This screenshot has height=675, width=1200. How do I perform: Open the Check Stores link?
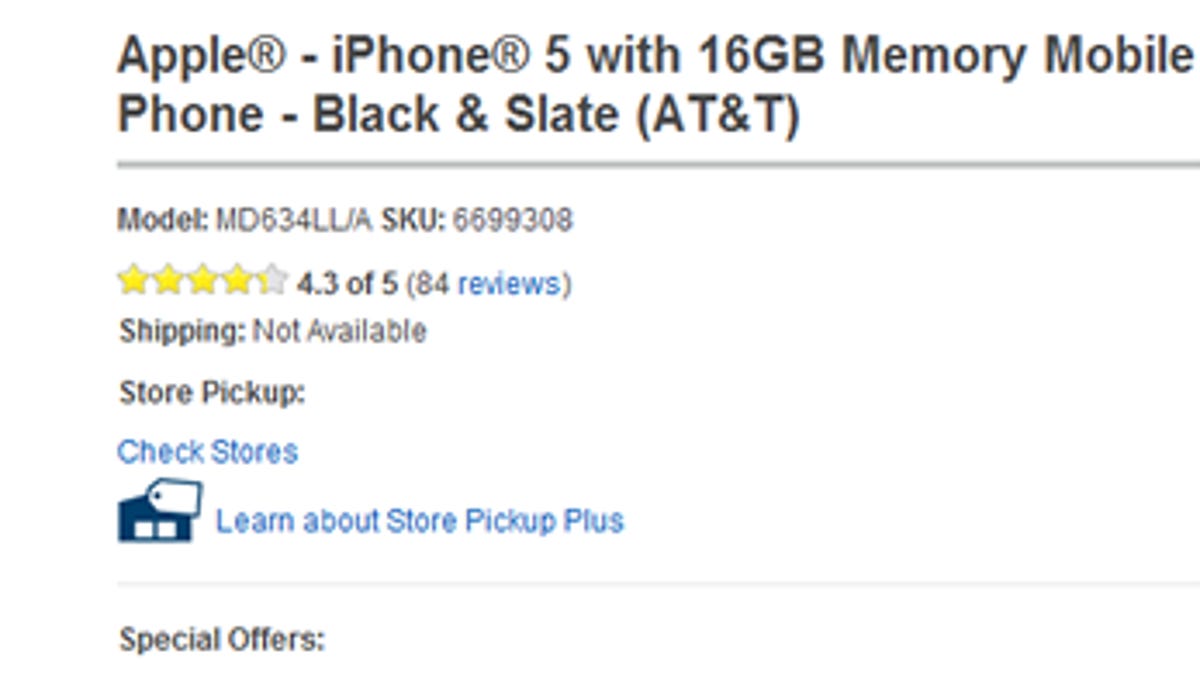tap(207, 452)
